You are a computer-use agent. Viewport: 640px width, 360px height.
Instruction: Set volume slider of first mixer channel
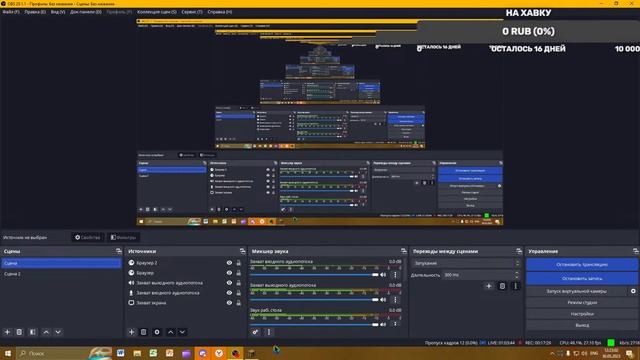(x=314, y=275)
